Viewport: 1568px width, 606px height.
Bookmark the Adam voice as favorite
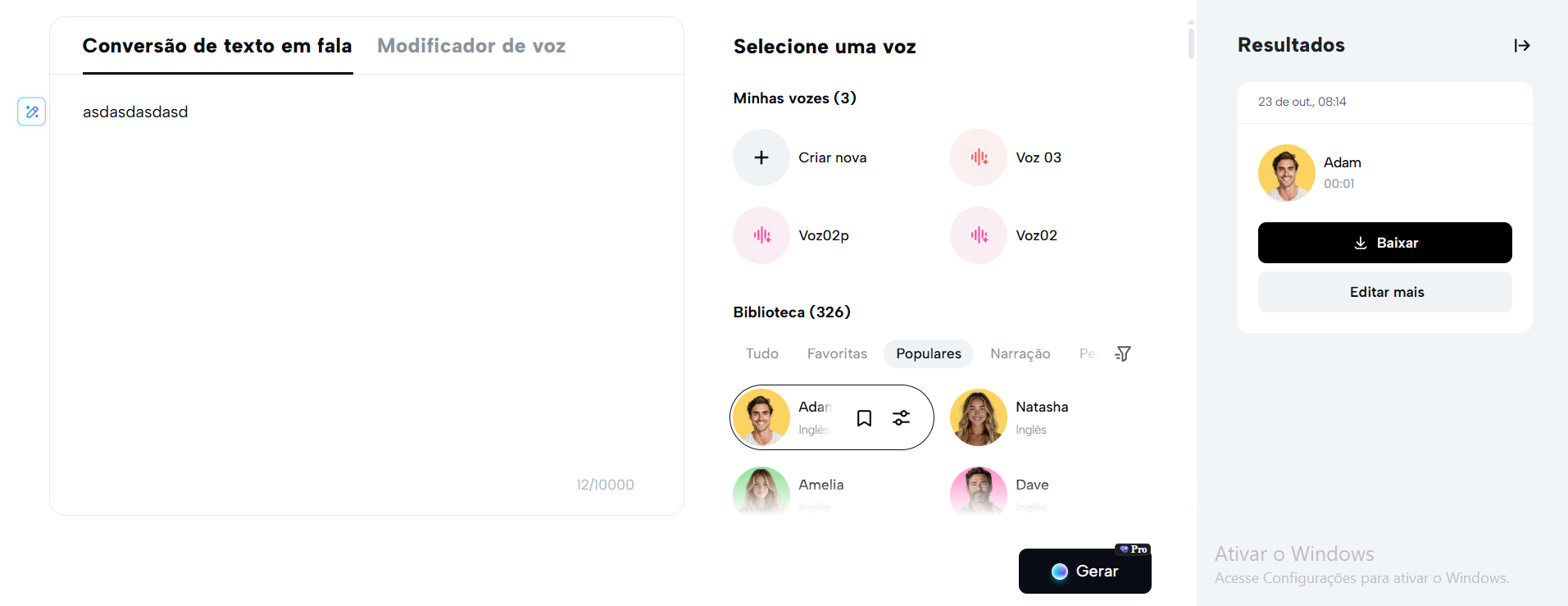coord(864,418)
